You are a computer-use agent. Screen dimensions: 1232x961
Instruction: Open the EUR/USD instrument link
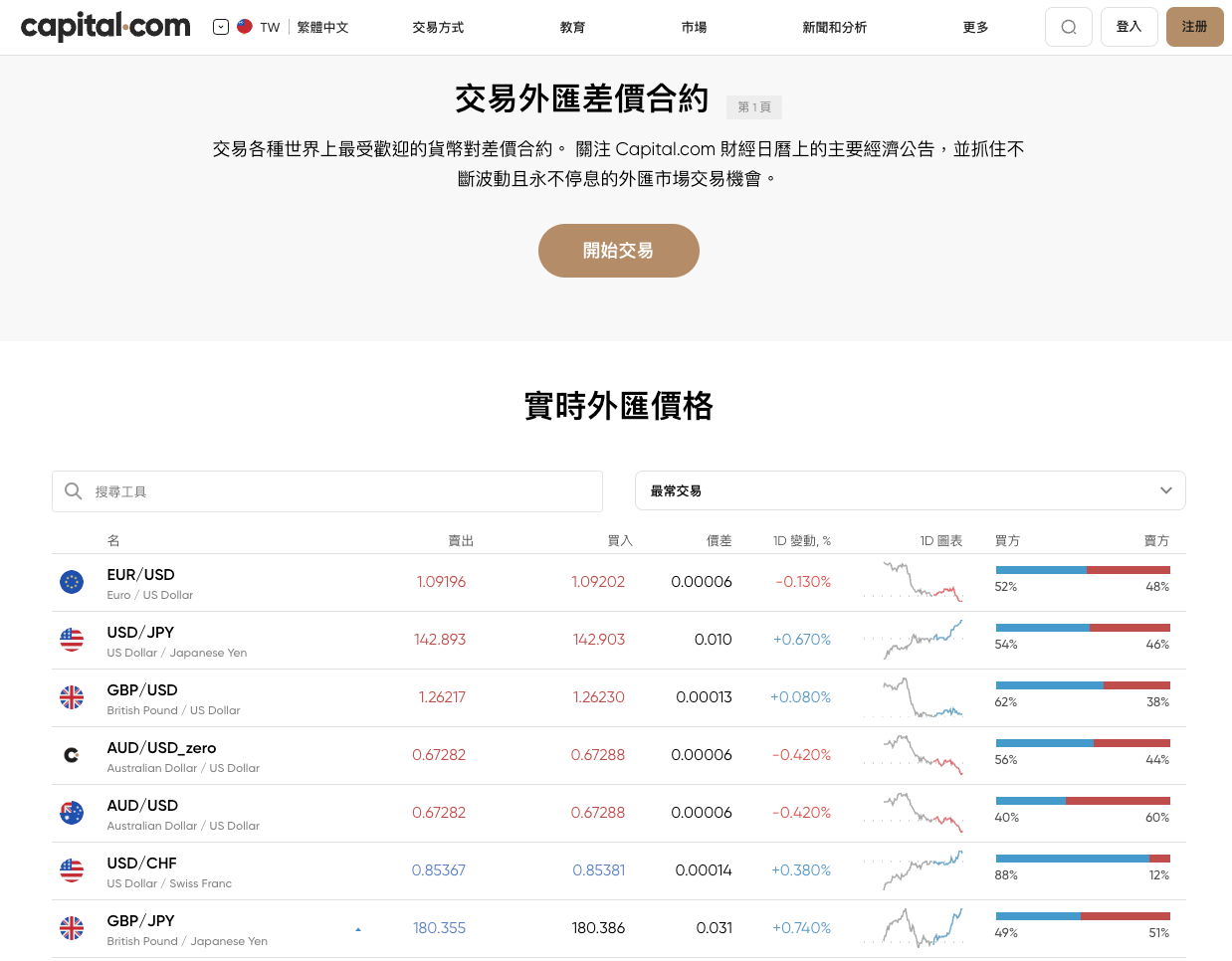click(140, 575)
